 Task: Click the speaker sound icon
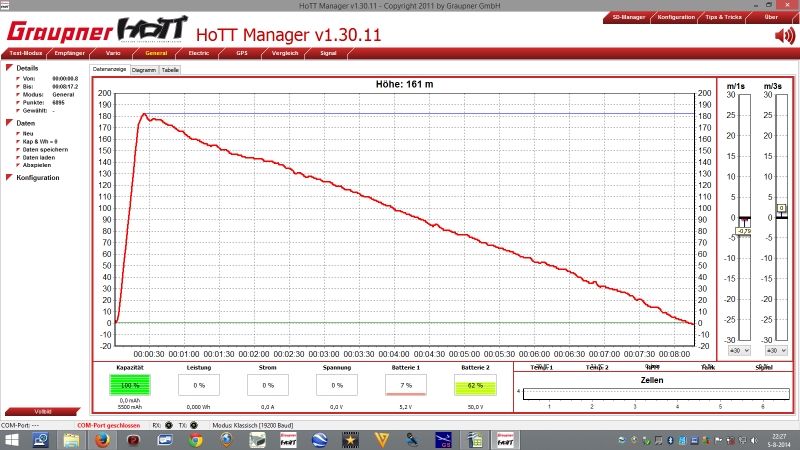pos(784,36)
